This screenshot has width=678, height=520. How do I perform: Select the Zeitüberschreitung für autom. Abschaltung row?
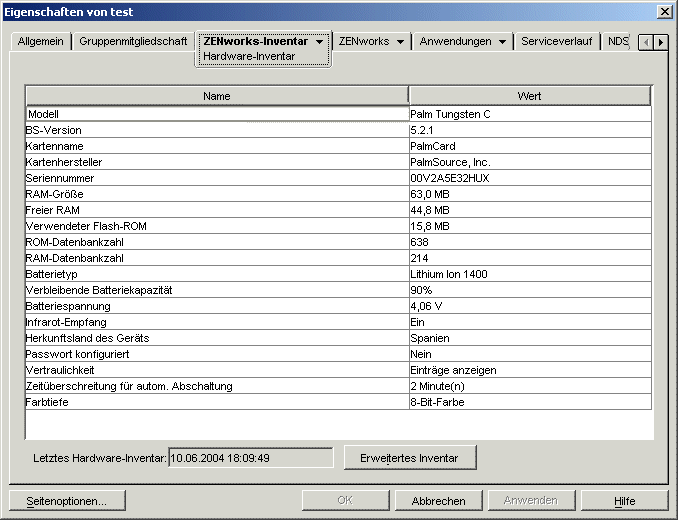338,386
